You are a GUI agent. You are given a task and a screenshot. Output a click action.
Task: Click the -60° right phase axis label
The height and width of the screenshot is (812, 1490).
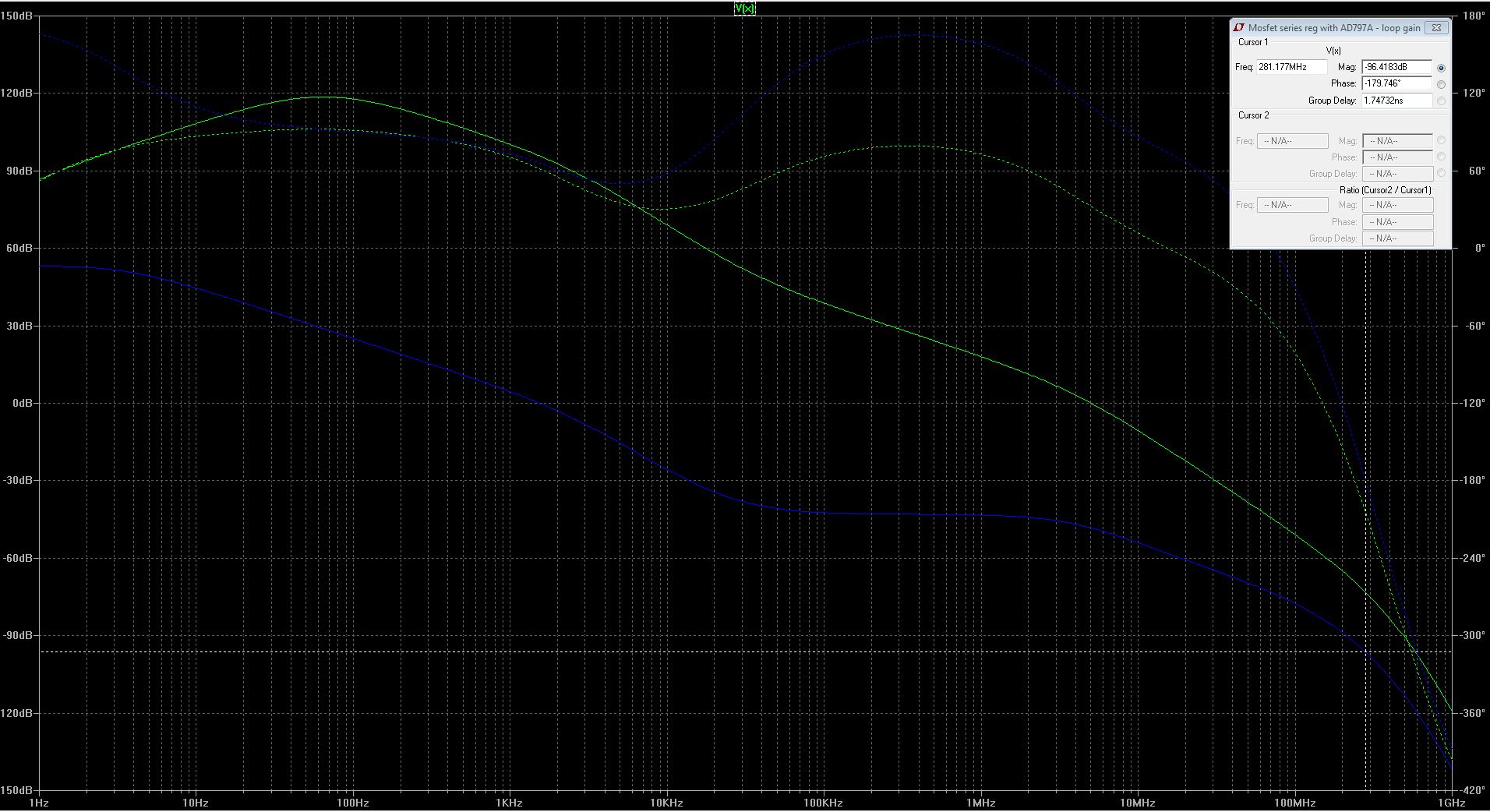click(x=1474, y=326)
